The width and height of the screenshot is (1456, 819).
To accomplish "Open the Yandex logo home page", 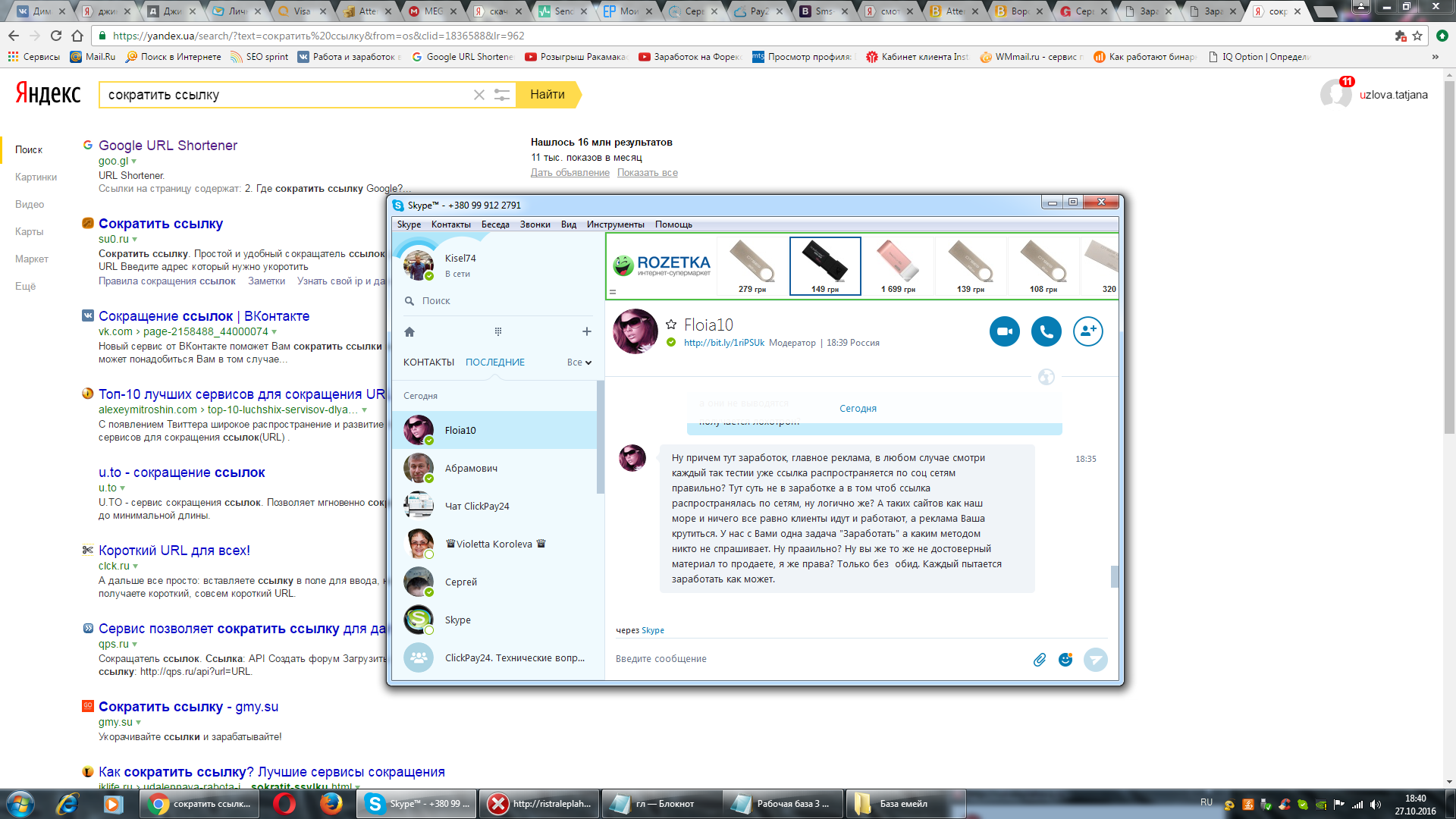I will (x=48, y=93).
